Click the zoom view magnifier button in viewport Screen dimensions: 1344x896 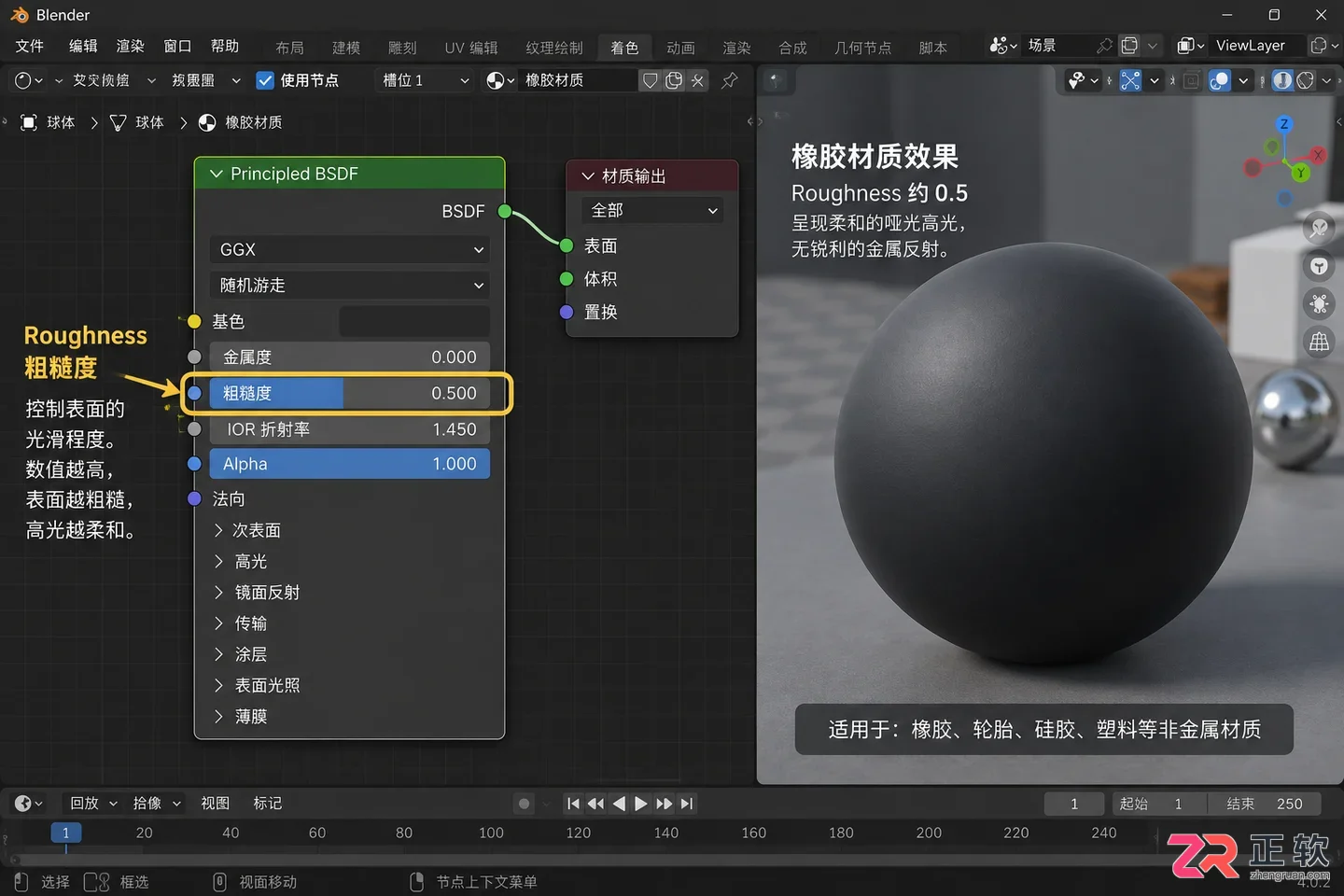(1319, 229)
